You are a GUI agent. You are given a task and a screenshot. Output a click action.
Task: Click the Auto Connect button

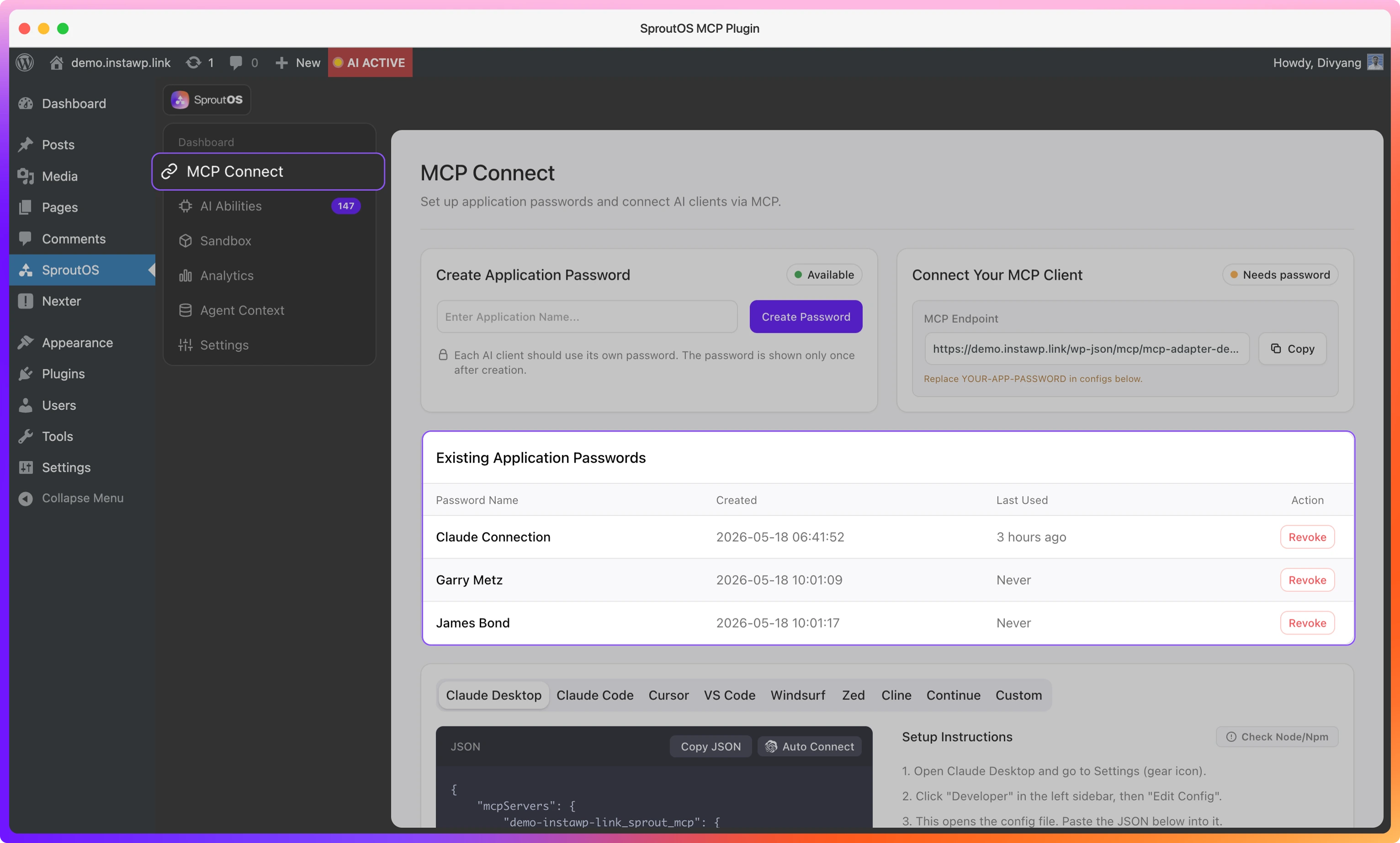pos(809,747)
